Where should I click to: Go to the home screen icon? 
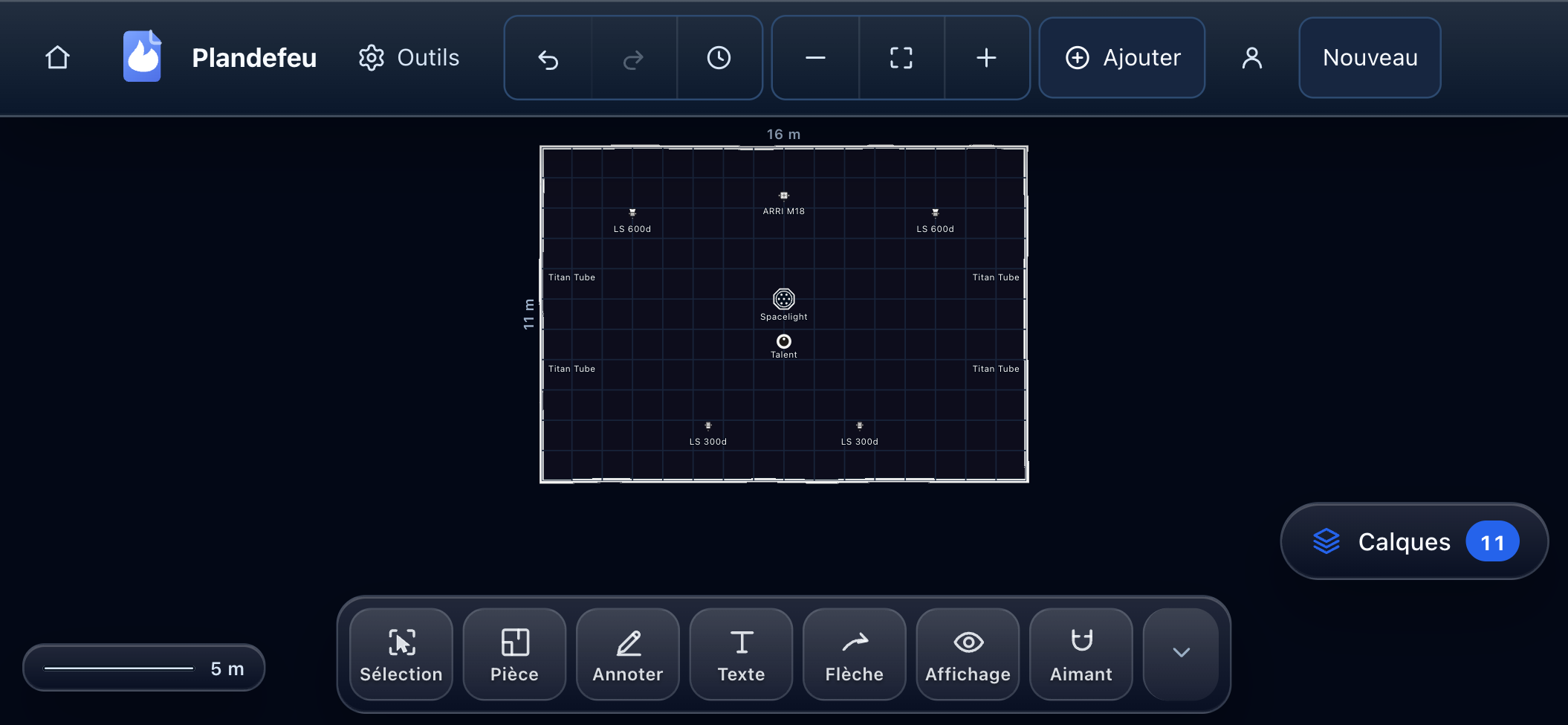tap(57, 58)
